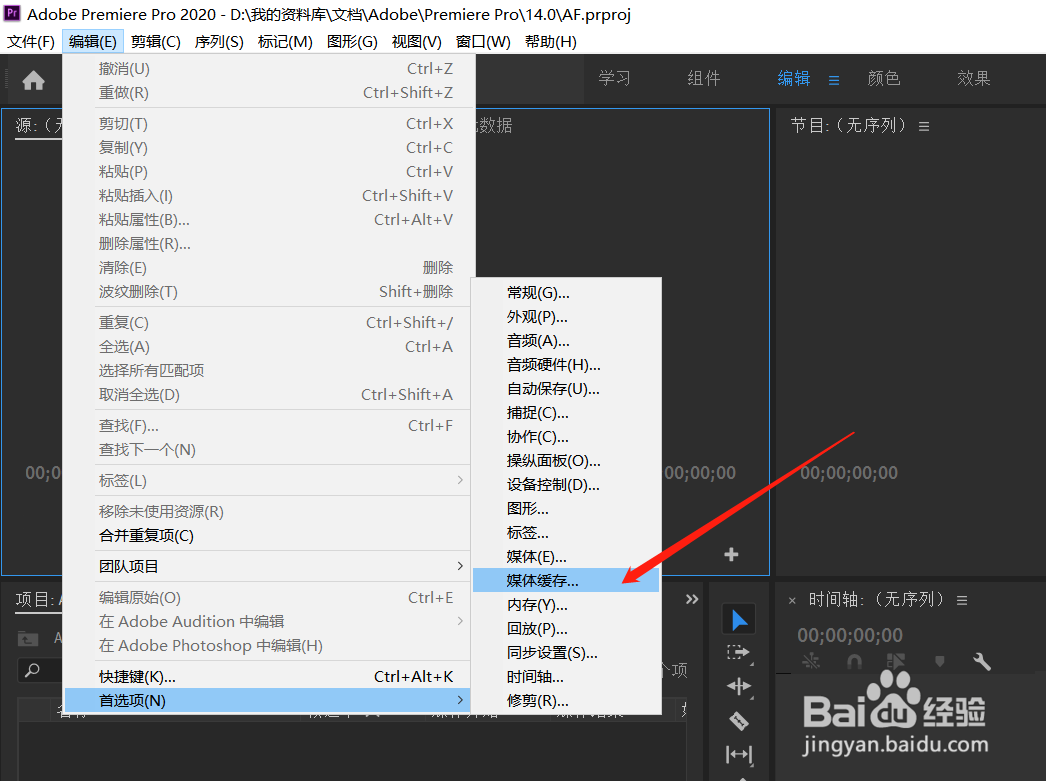Click program monitor timecode 00;00;00;00
The image size is (1046, 781).
pos(849,473)
